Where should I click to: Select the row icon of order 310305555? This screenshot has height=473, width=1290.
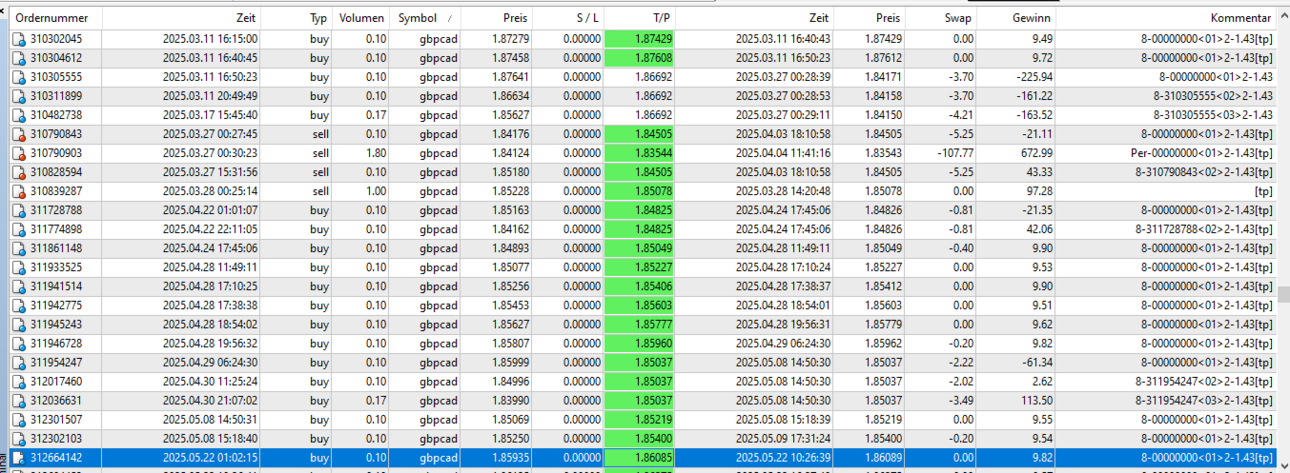[x=19, y=77]
